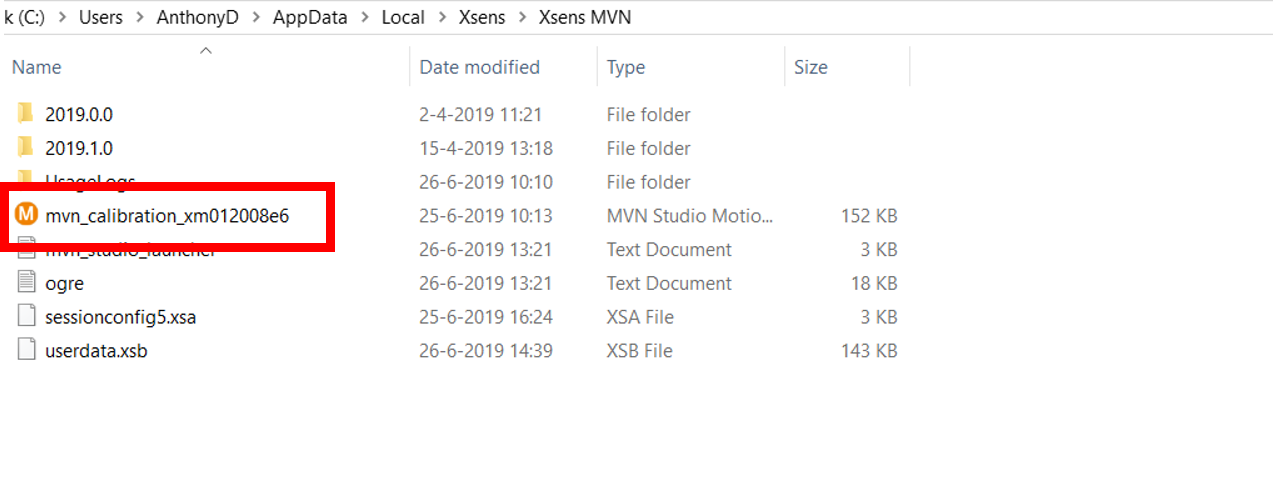Click the userdata.xsb file icon
Image resolution: width=1273 pixels, height=491 pixels.
tap(26, 351)
